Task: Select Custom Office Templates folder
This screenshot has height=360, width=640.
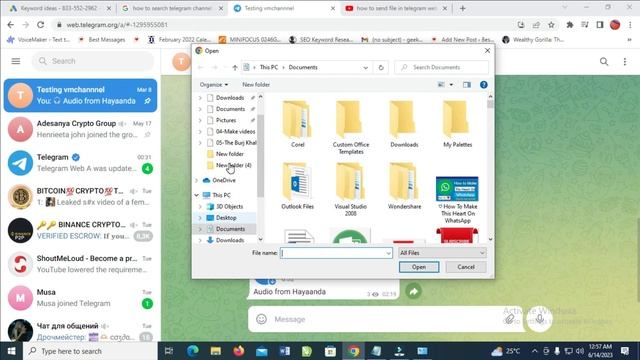Action: 351,127
